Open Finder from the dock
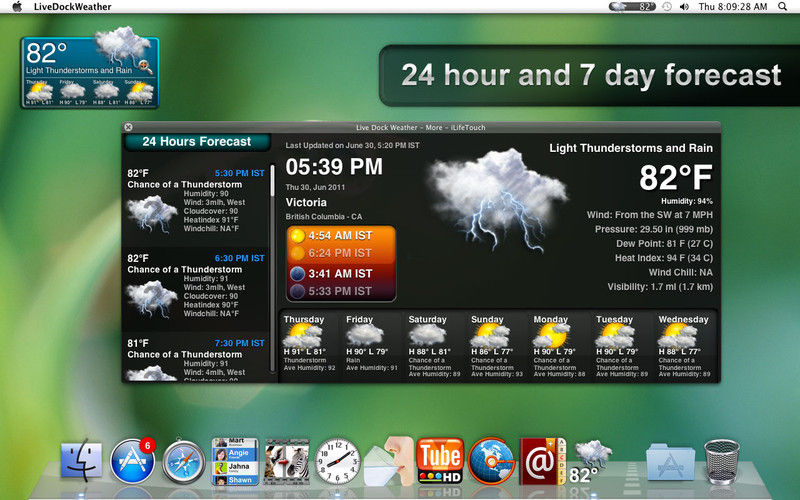The image size is (800, 500). coord(81,460)
